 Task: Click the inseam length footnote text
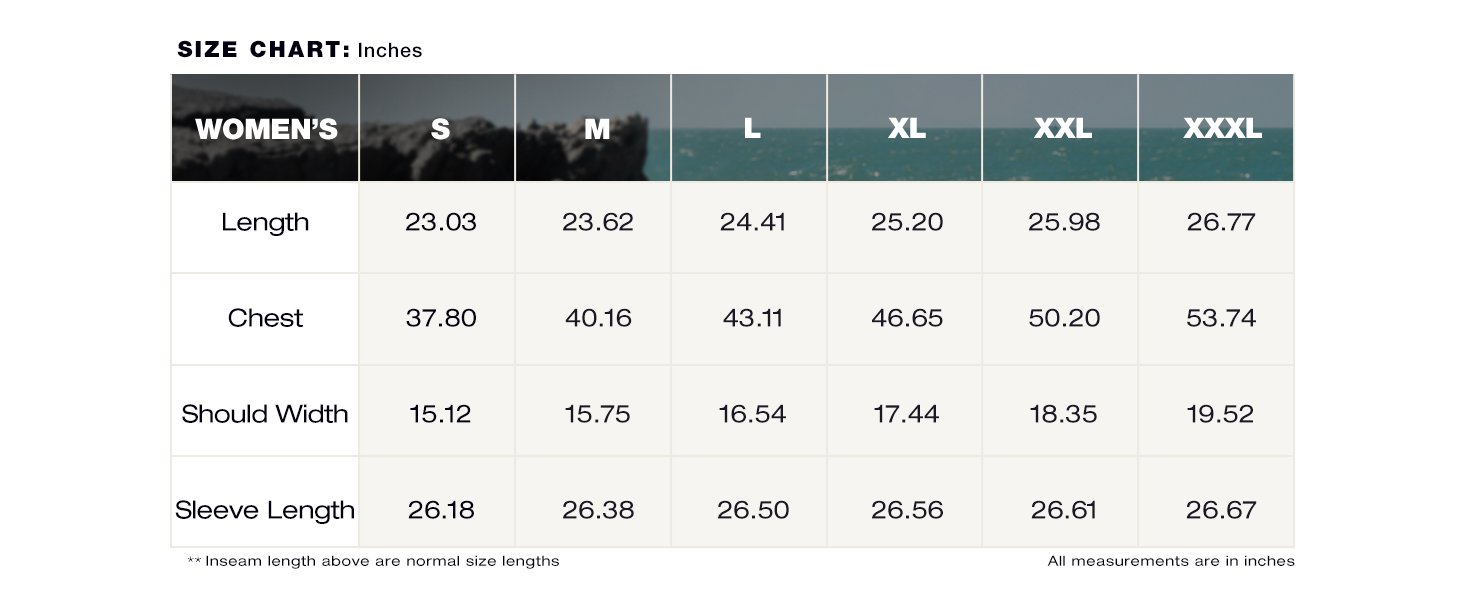point(373,561)
